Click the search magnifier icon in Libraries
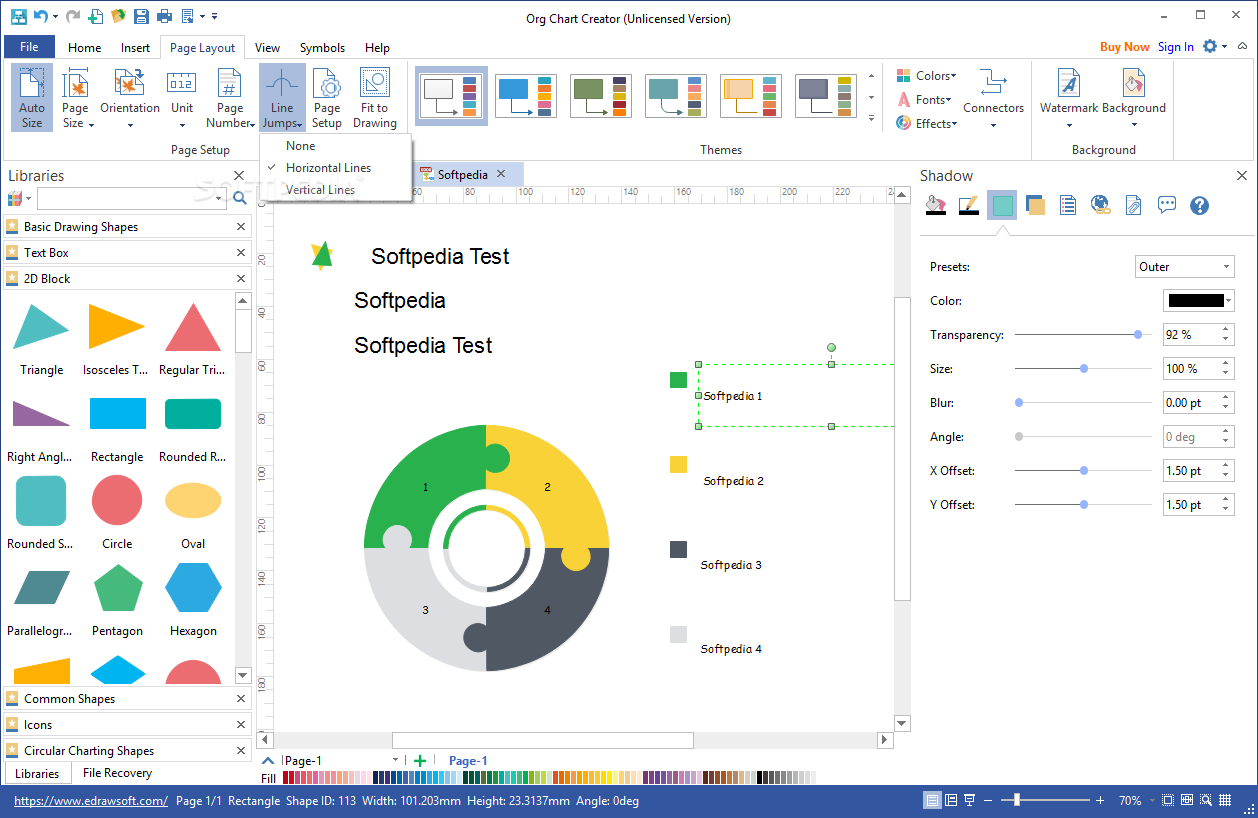 coord(240,198)
